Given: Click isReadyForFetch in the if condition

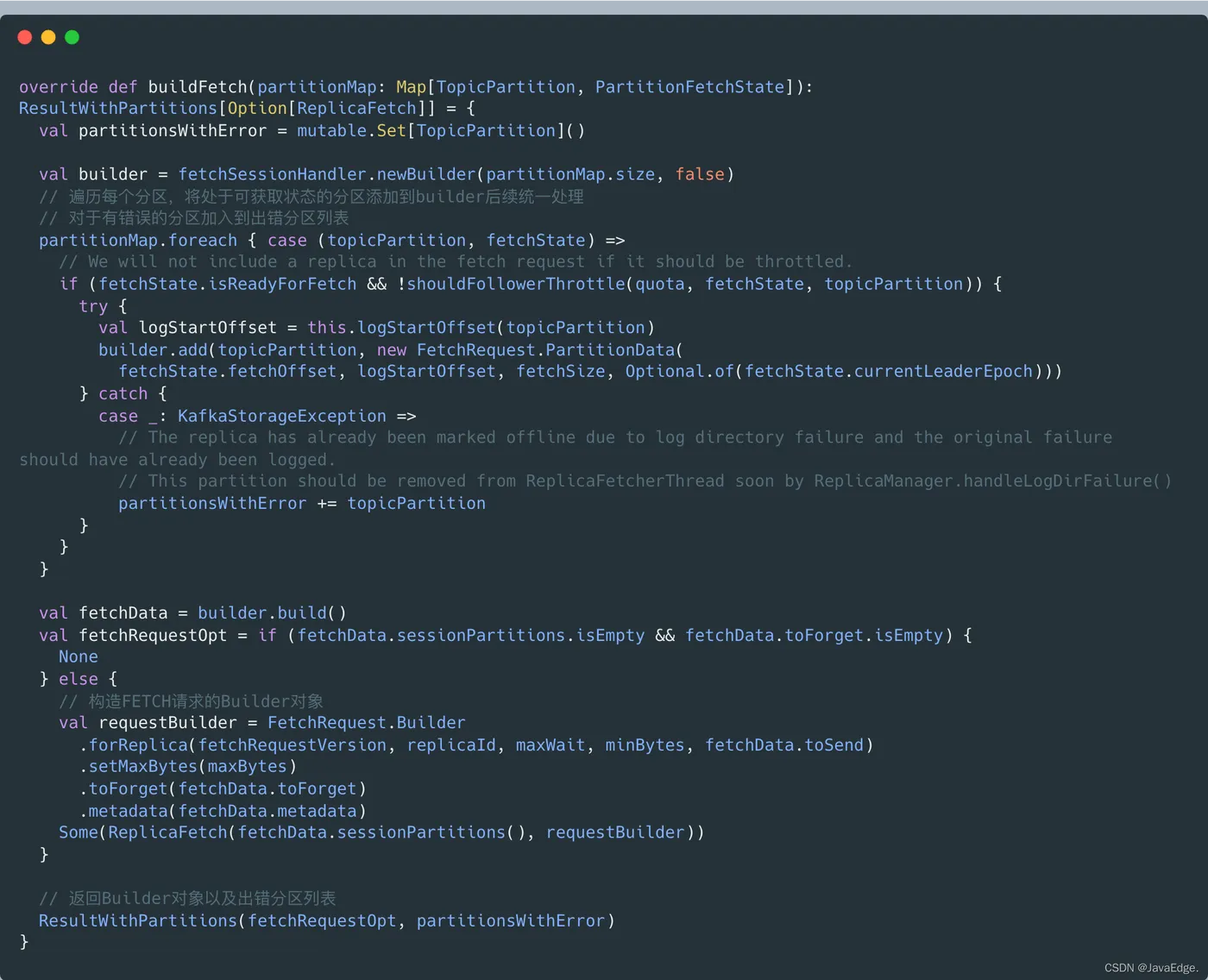Looking at the screenshot, I should (x=282, y=285).
